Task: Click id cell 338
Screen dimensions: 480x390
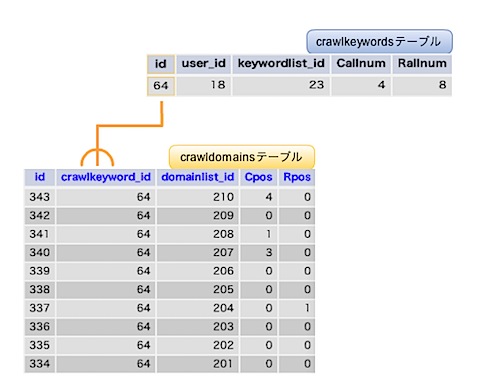Action: click(40, 290)
